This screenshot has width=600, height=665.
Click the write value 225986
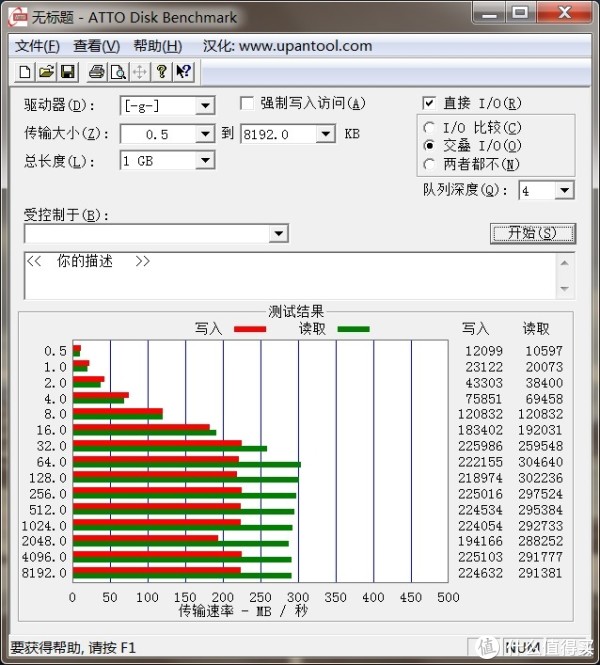pyautogui.click(x=480, y=446)
